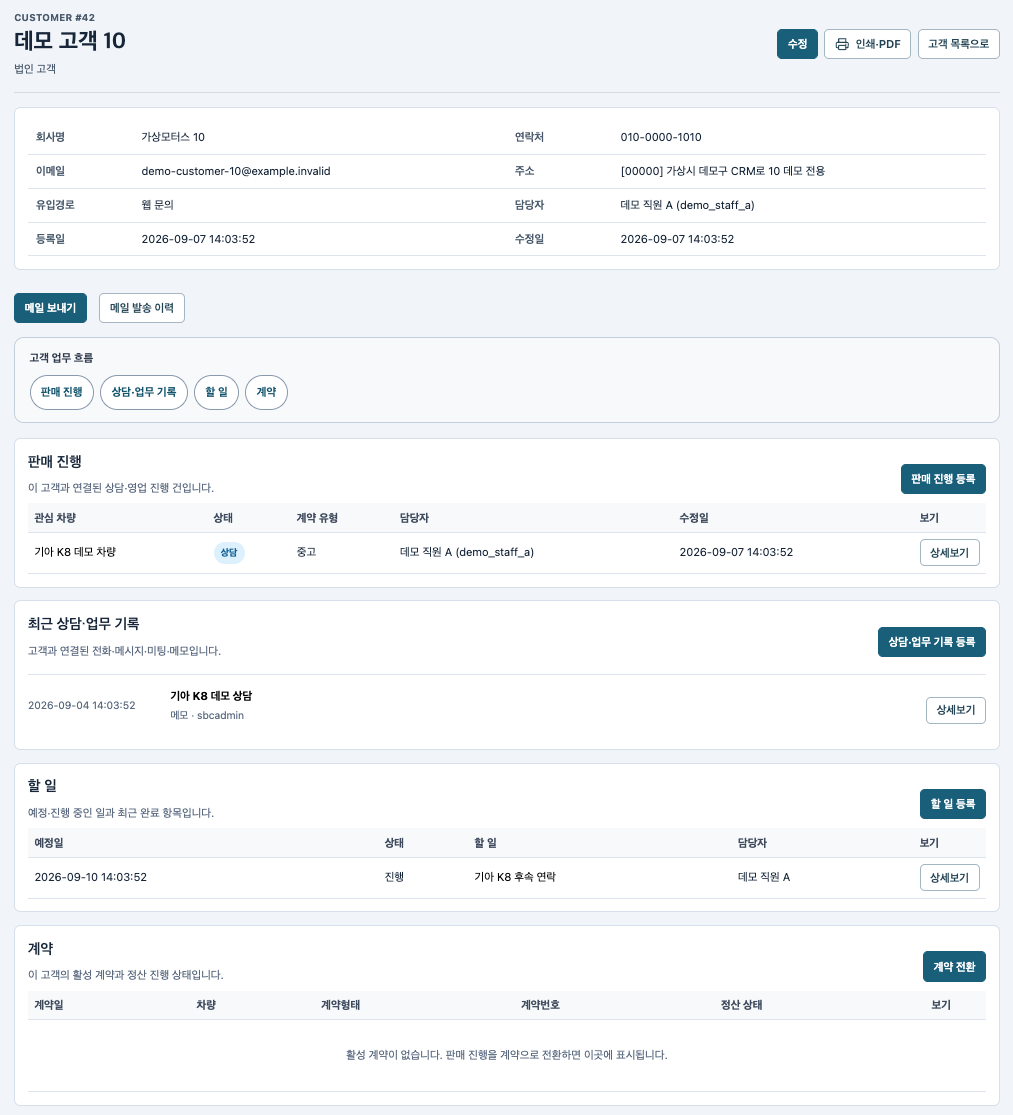This screenshot has width=1013, height=1115.
Task: Click the phone number 010-0000-1010
Action: pyautogui.click(x=661, y=137)
